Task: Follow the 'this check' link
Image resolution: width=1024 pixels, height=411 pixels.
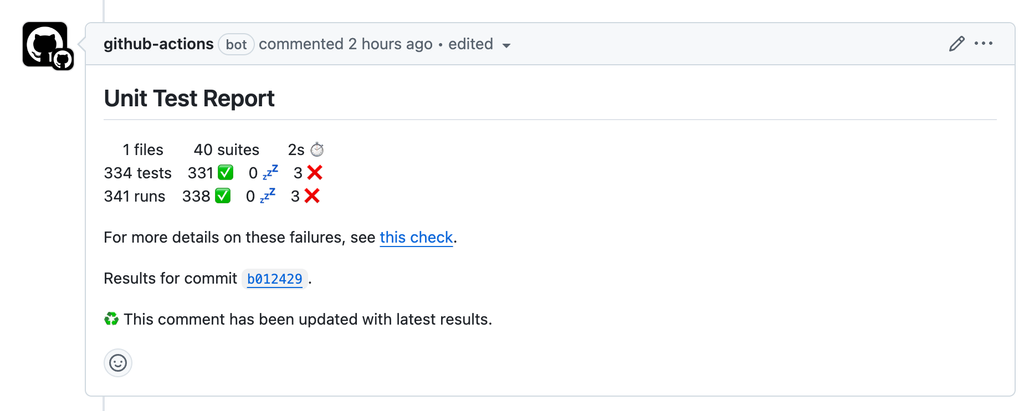Action: coord(416,237)
